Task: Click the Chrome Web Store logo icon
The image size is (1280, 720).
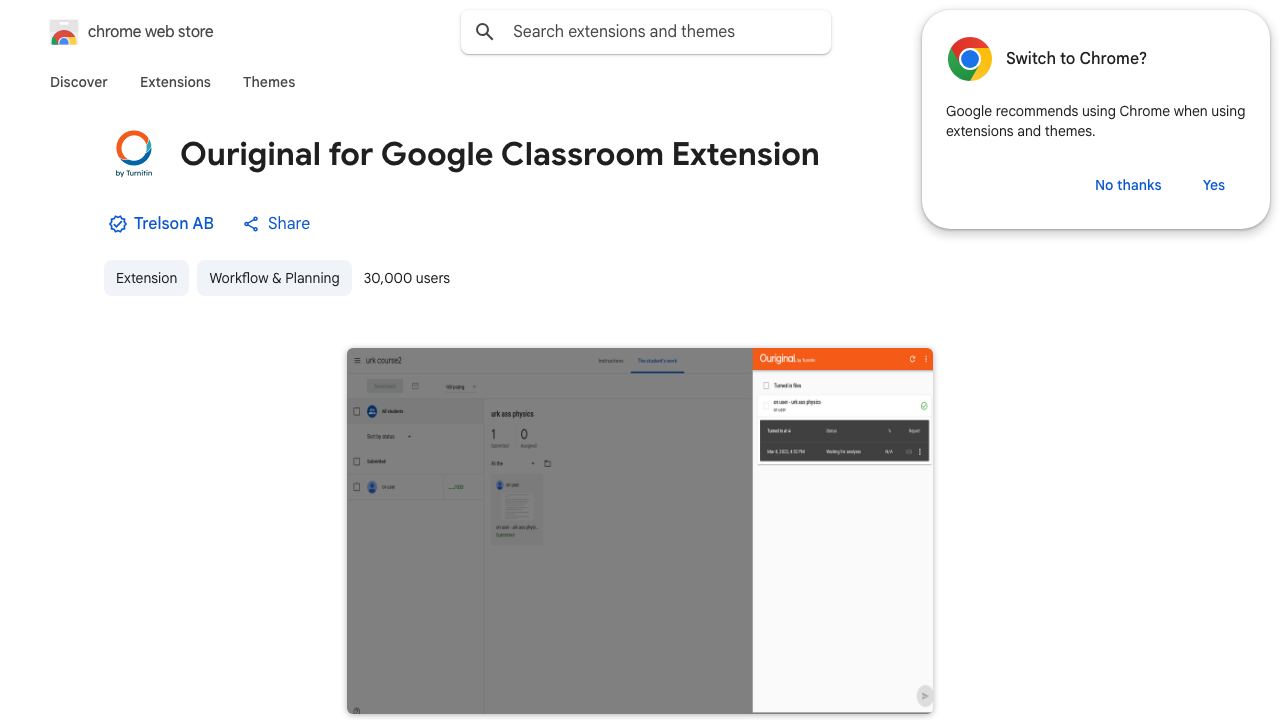Action: [64, 32]
